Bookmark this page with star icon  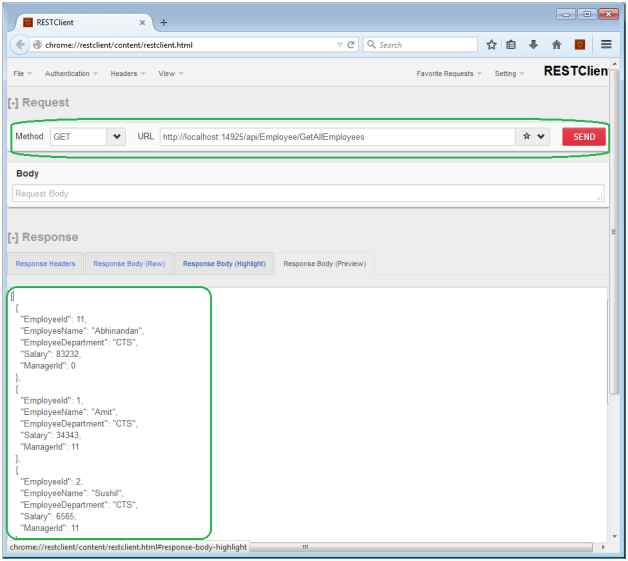[x=491, y=45]
